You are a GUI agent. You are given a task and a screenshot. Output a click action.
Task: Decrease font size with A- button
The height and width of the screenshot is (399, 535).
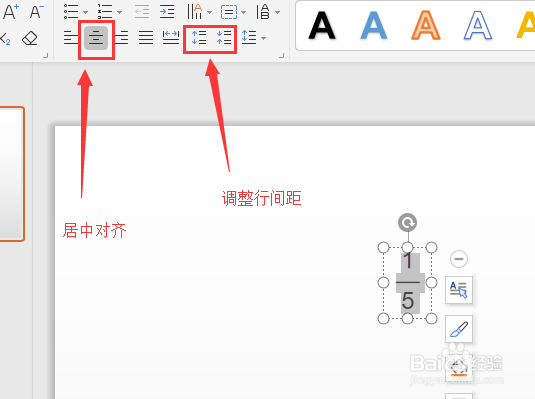[x=37, y=12]
